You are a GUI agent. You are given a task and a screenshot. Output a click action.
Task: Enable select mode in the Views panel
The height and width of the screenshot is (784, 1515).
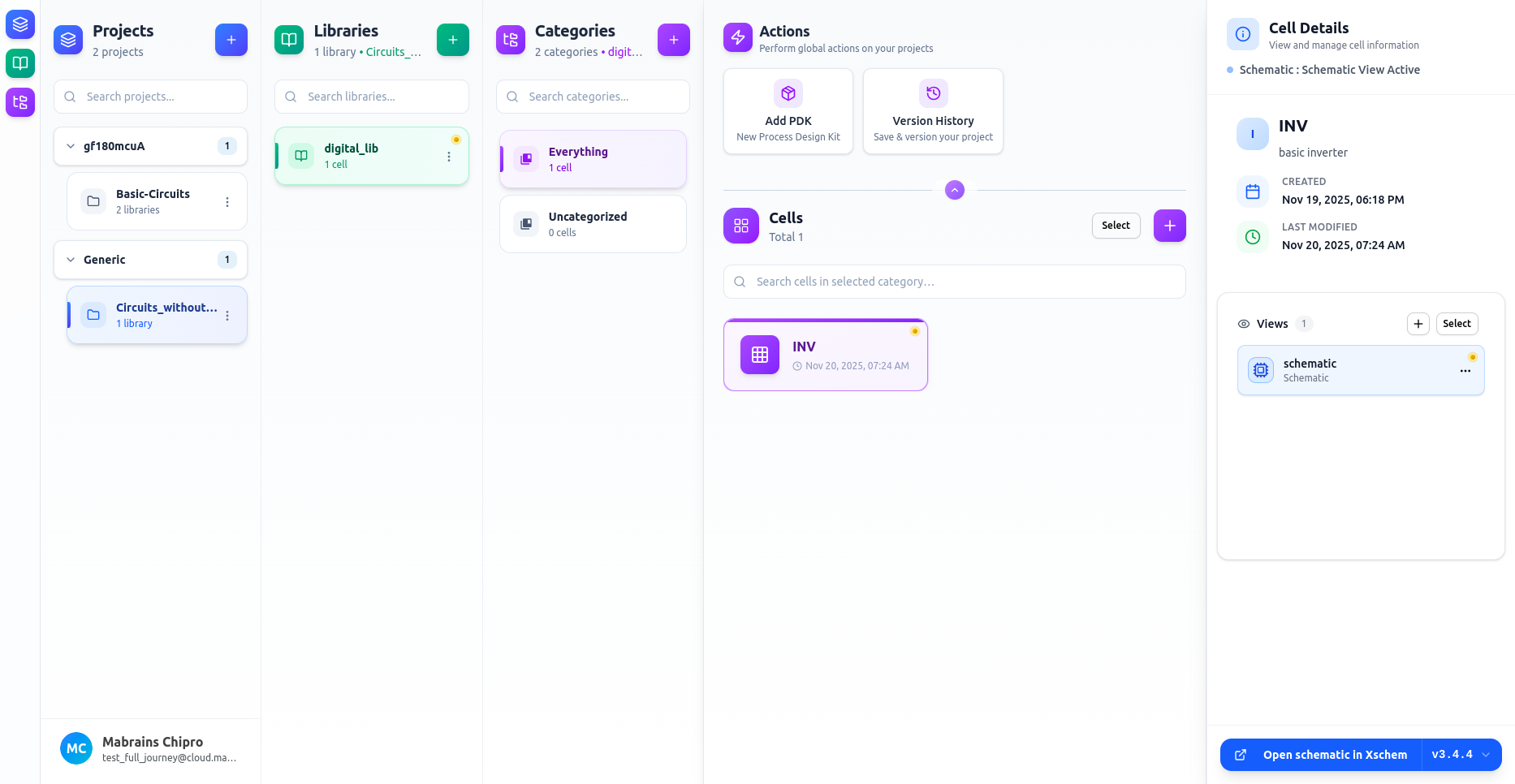(x=1457, y=323)
